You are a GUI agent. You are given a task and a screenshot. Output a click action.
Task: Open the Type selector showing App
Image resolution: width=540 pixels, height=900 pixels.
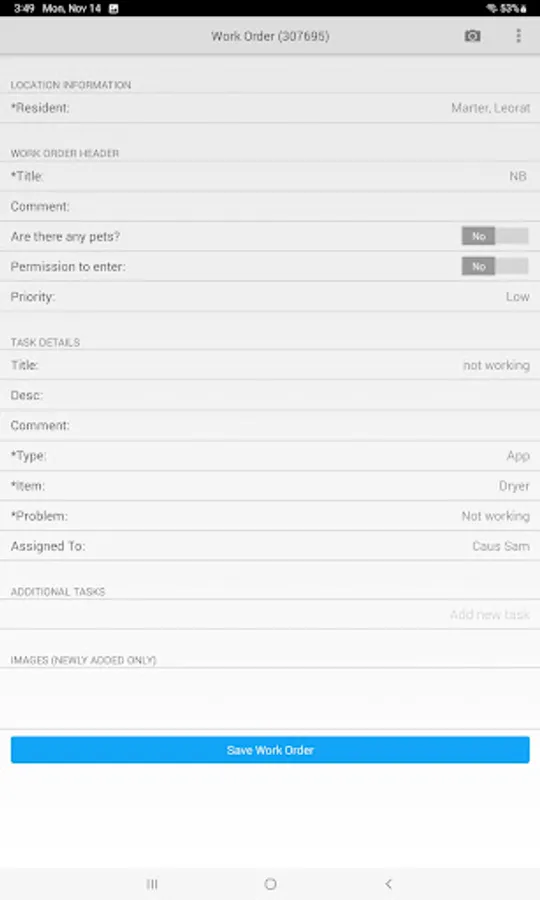(270, 456)
